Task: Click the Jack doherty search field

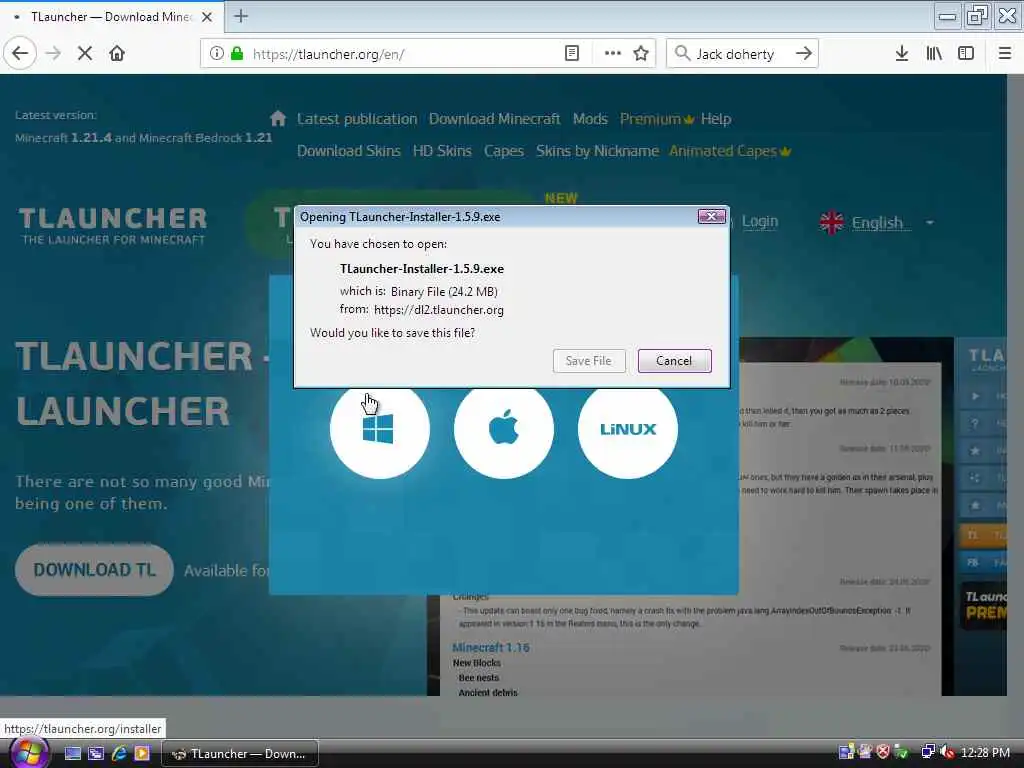Action: pos(741,54)
